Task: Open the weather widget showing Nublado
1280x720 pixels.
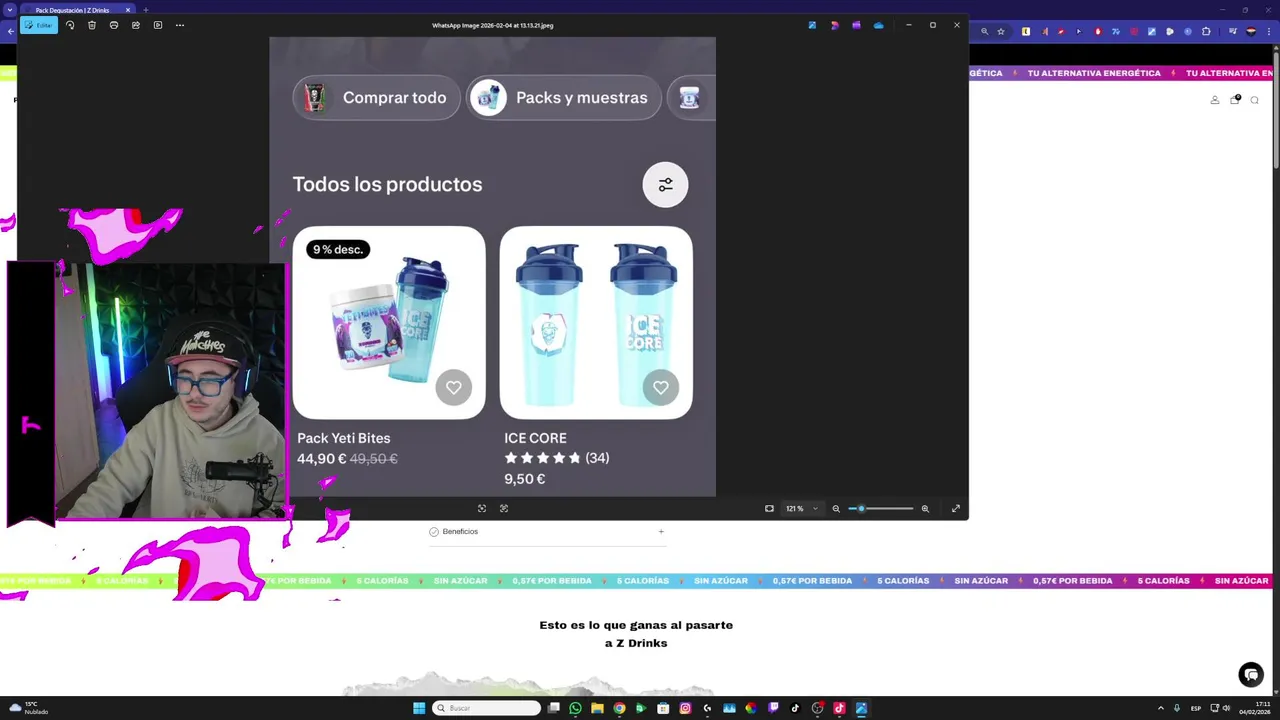Action: (x=27, y=708)
